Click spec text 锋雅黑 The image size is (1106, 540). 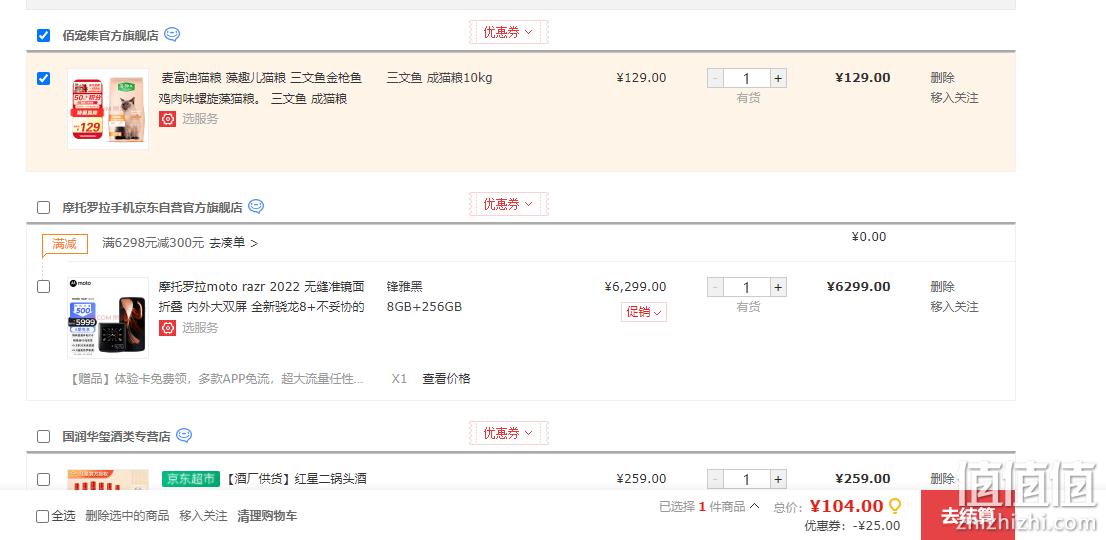[x=405, y=286]
